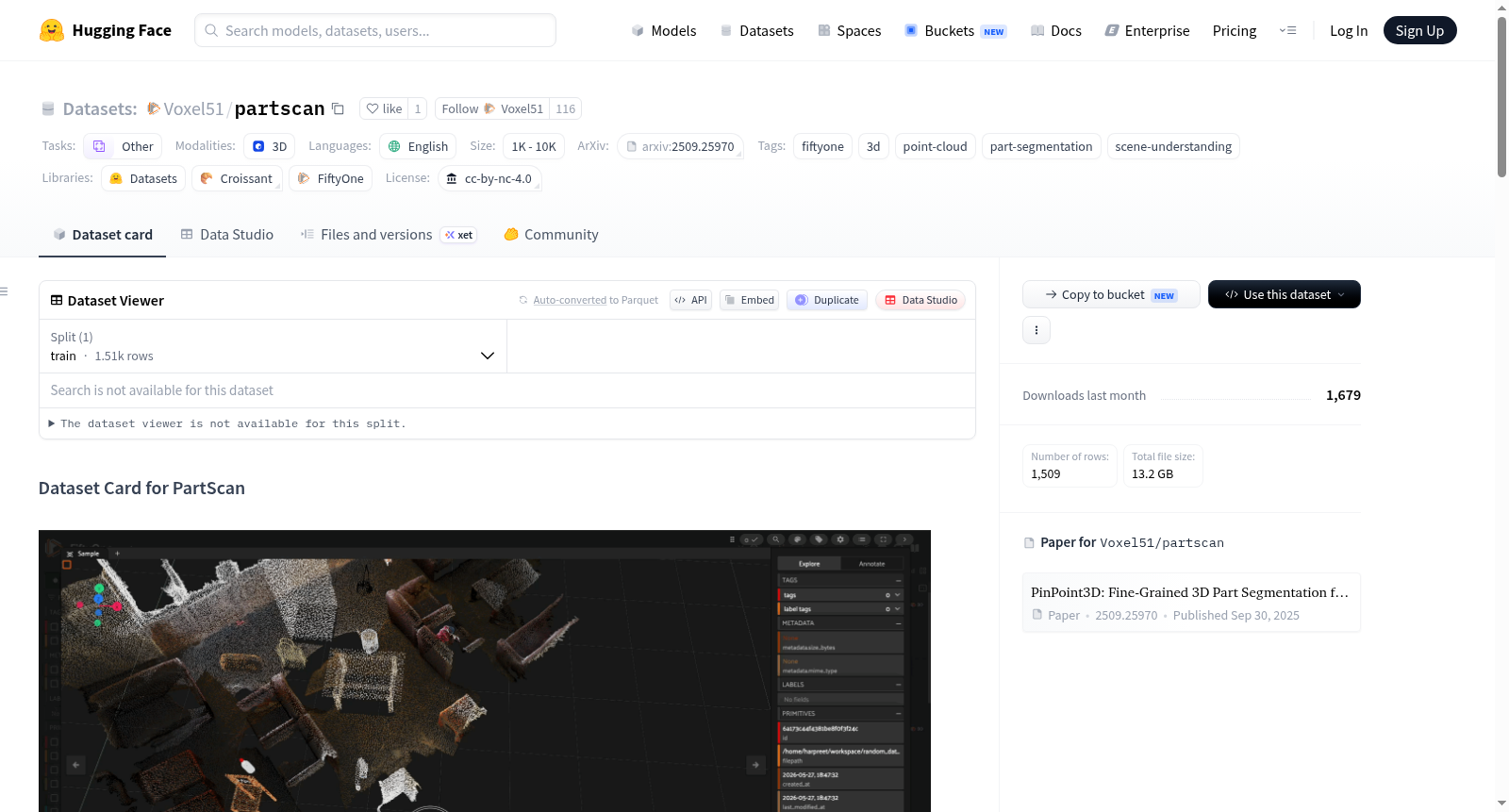Select the FiftyOne library tag
The width and height of the screenshot is (1509, 812).
point(330,178)
